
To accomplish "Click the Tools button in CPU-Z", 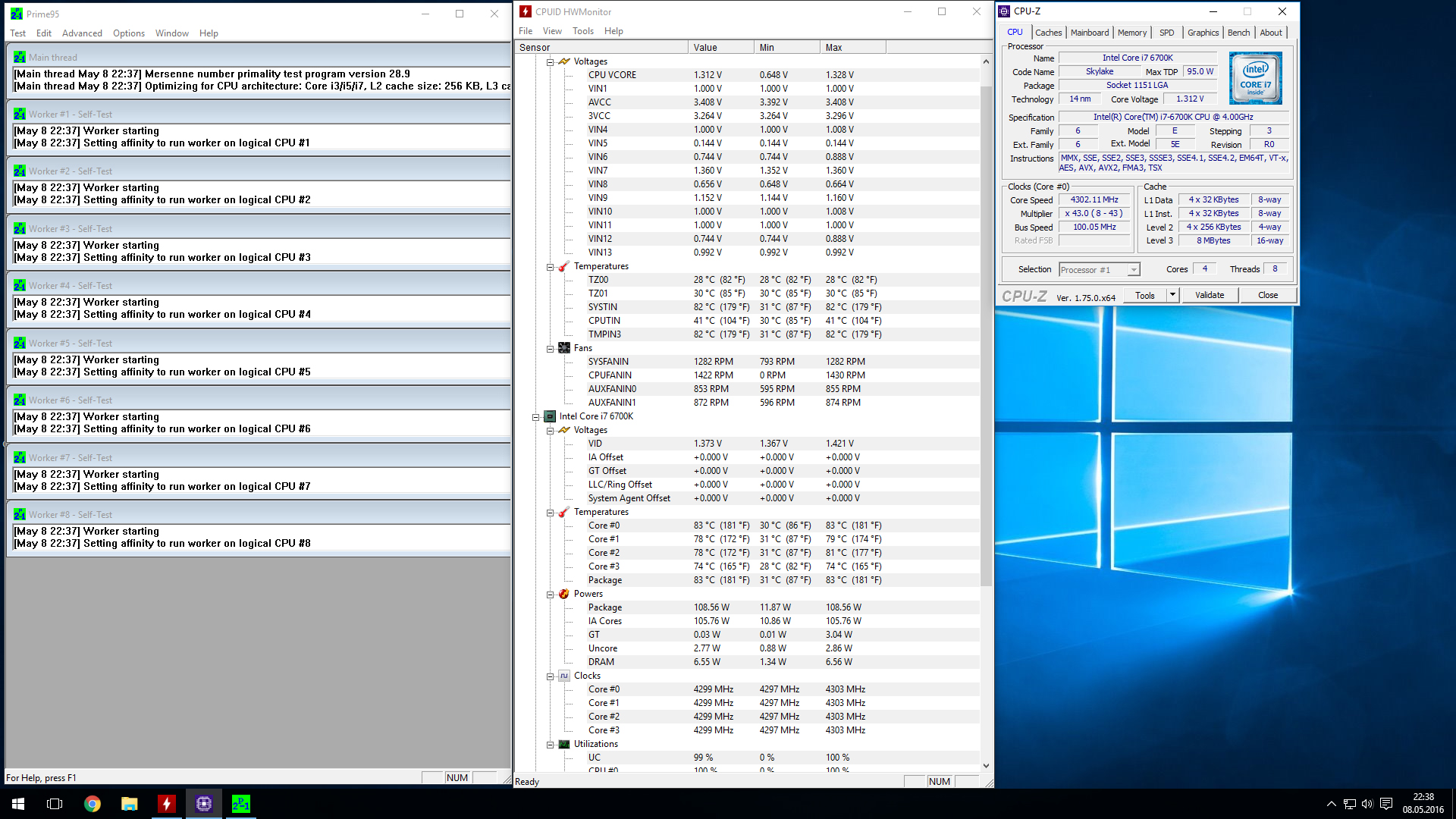I will pyautogui.click(x=1145, y=295).
